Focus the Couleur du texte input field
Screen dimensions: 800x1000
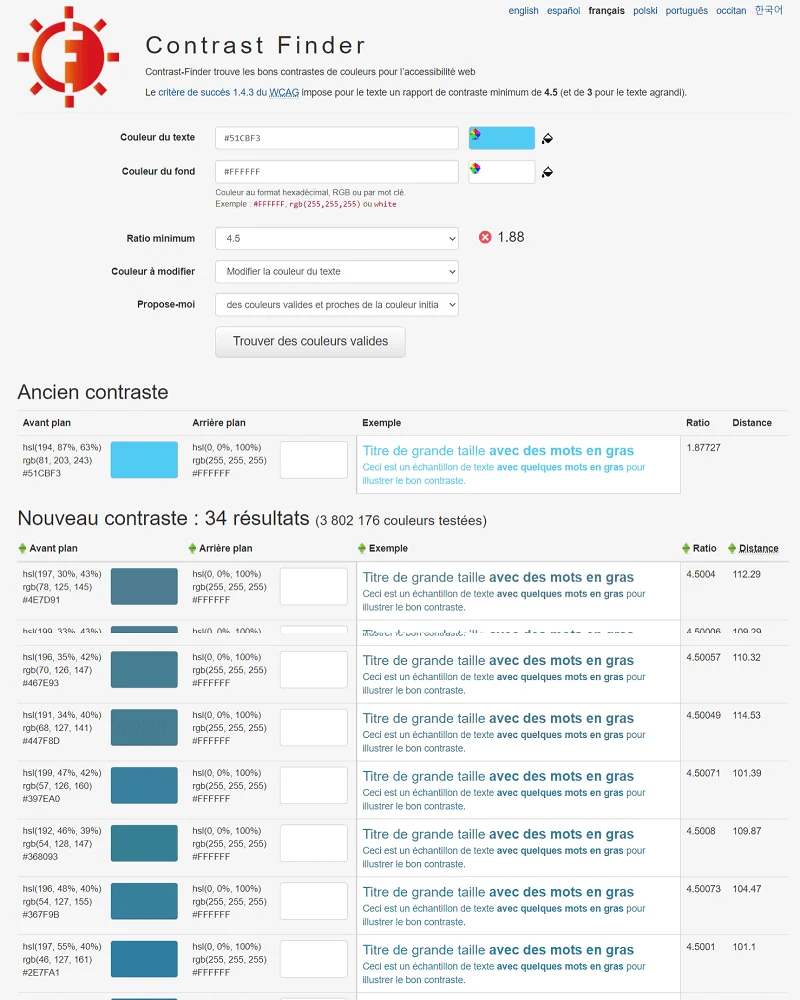(337, 138)
